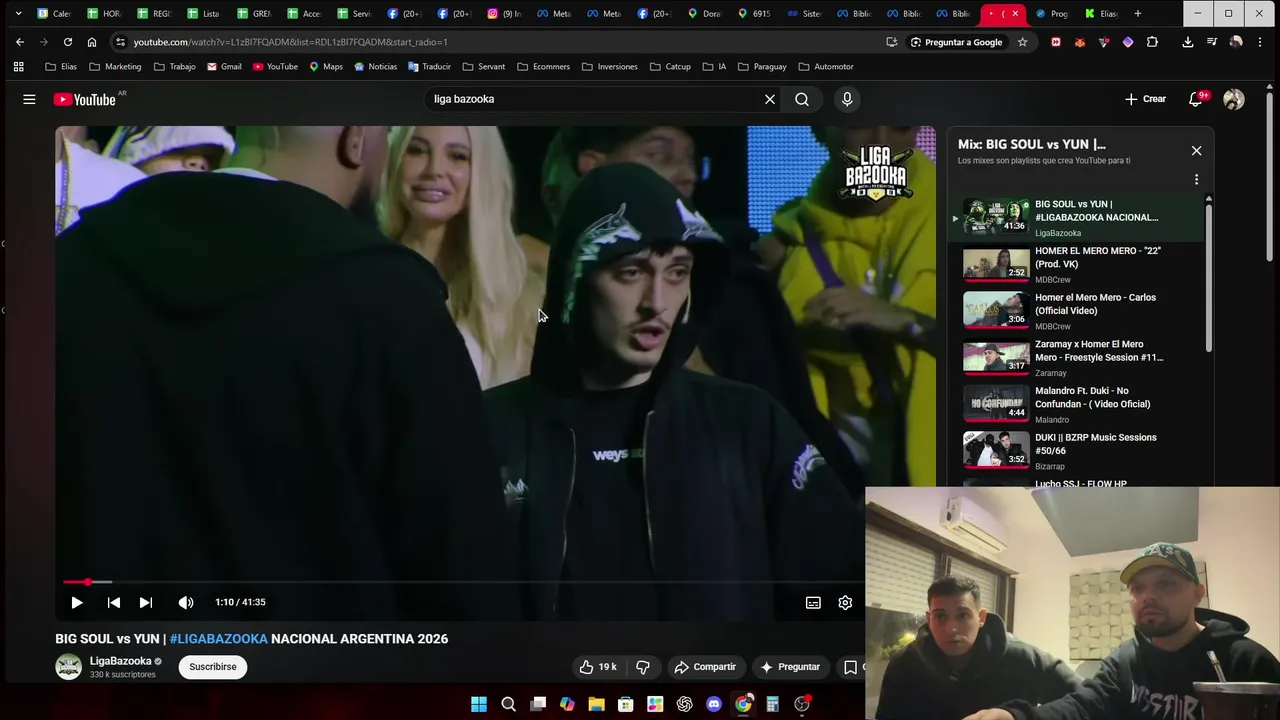1280x720 pixels.
Task: Click the #LIGABAZOOKA hashtag in title
Action: click(x=219, y=639)
